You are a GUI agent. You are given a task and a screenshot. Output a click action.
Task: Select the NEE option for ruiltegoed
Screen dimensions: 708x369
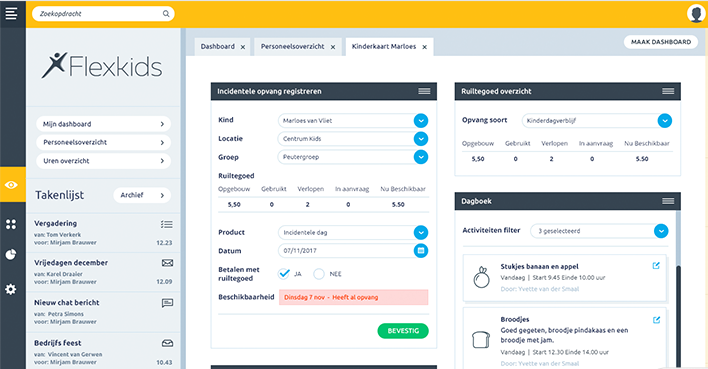coord(319,274)
